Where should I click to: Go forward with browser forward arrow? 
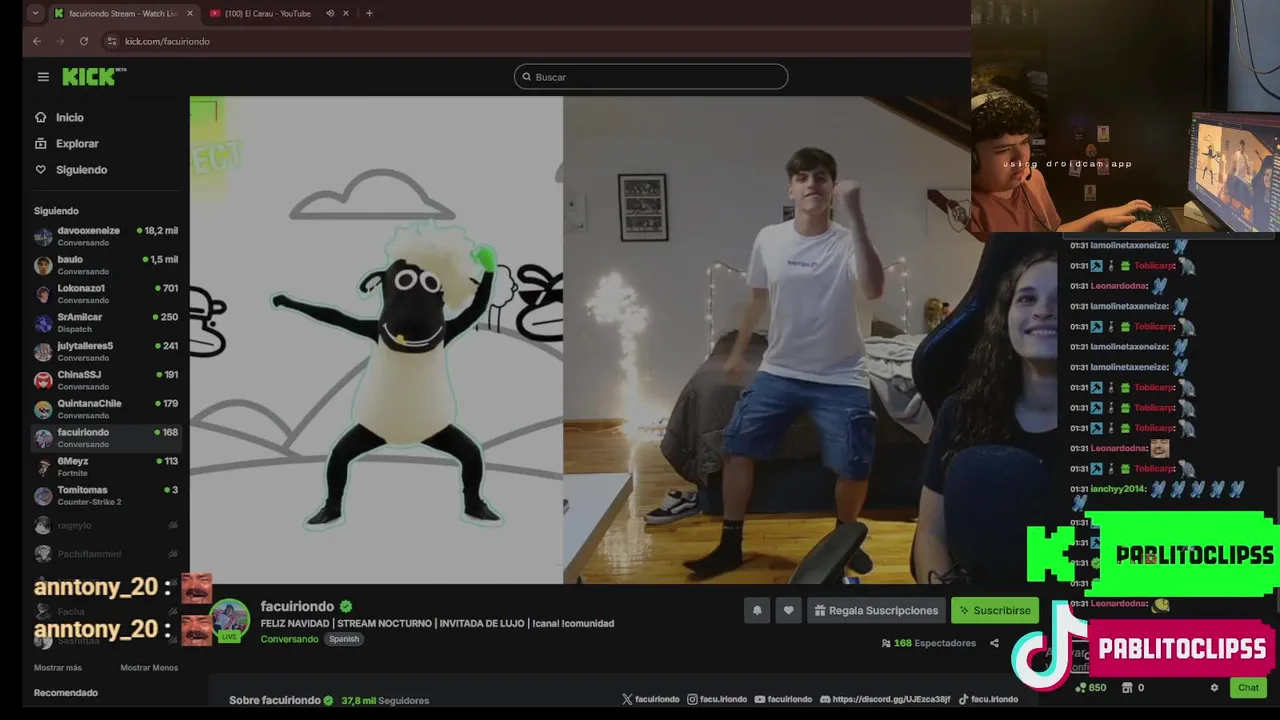(60, 41)
